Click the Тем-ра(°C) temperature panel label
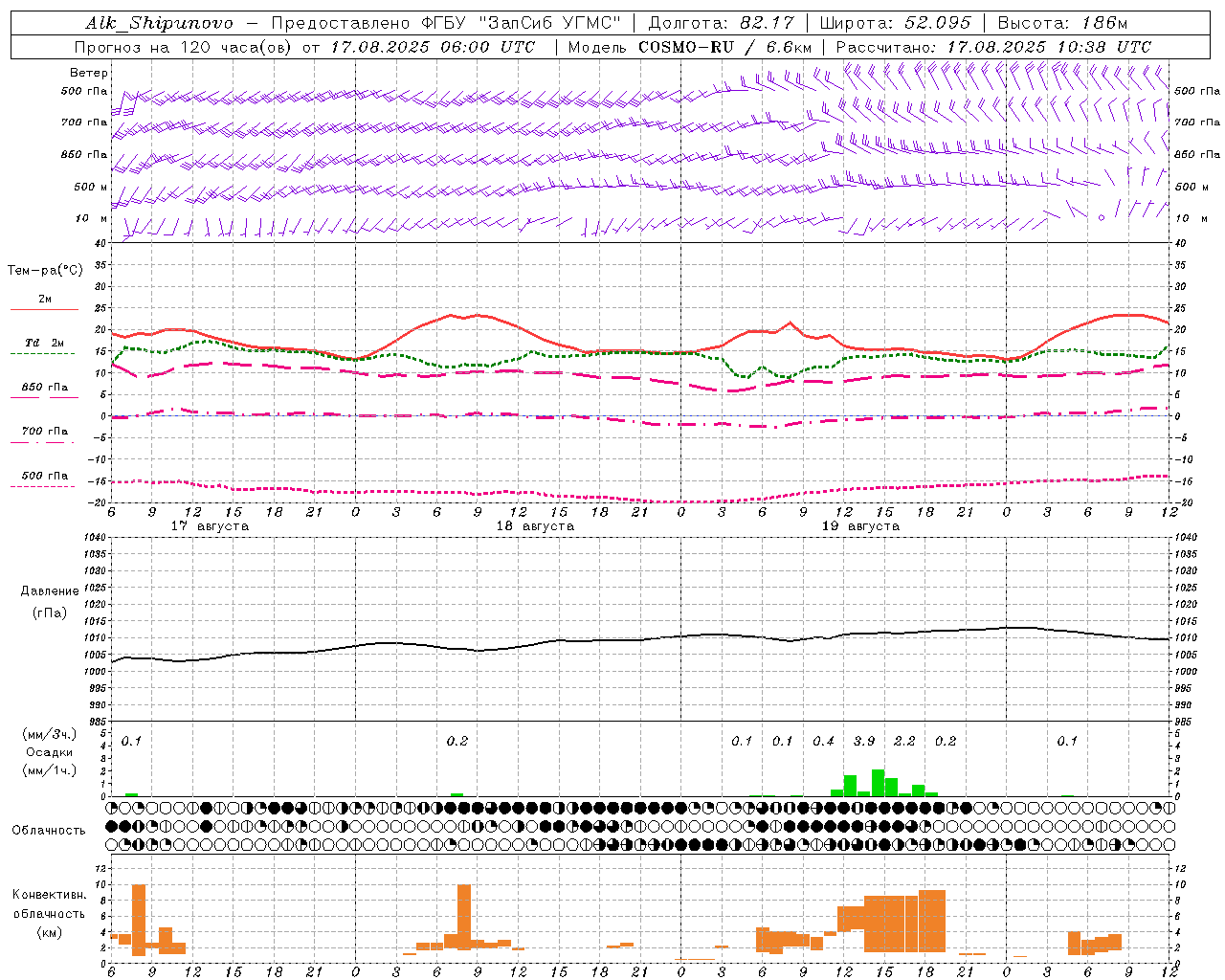This screenshot has height=980, width=1225. [x=45, y=271]
